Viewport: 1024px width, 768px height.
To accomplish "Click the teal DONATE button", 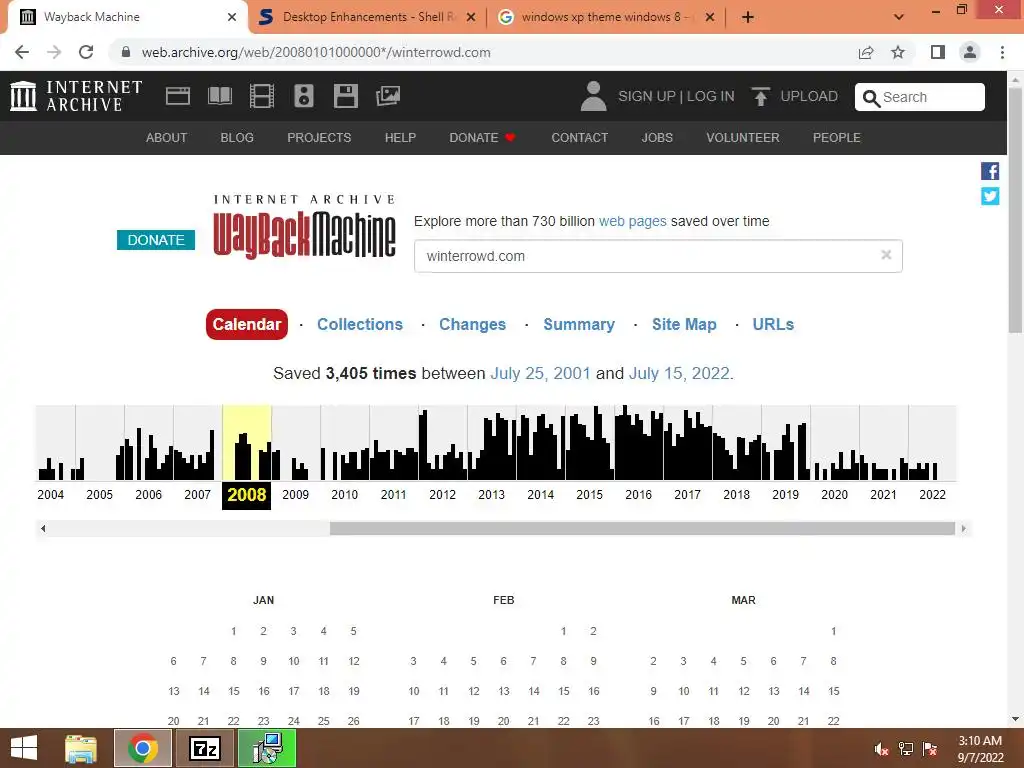I will [155, 240].
